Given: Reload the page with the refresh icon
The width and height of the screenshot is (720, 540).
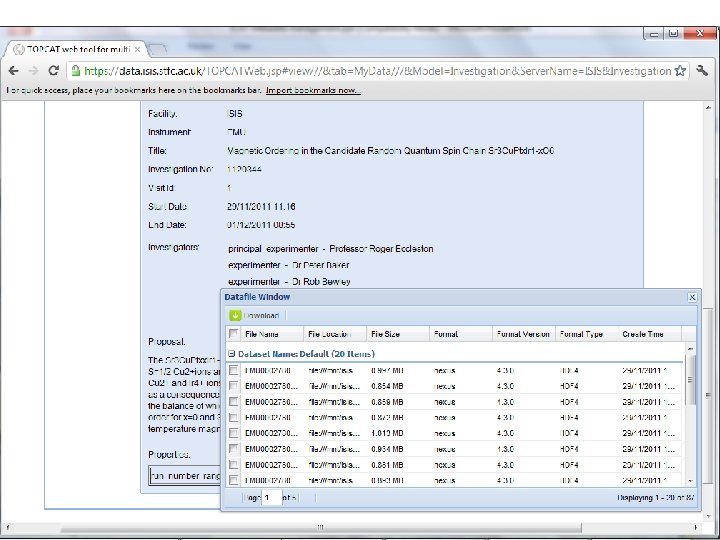Looking at the screenshot, I should tap(54, 70).
